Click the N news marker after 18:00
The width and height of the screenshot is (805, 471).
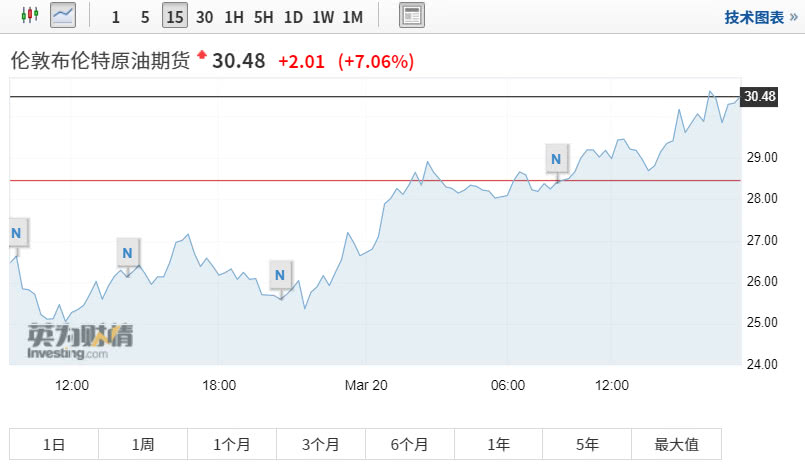tap(280, 274)
